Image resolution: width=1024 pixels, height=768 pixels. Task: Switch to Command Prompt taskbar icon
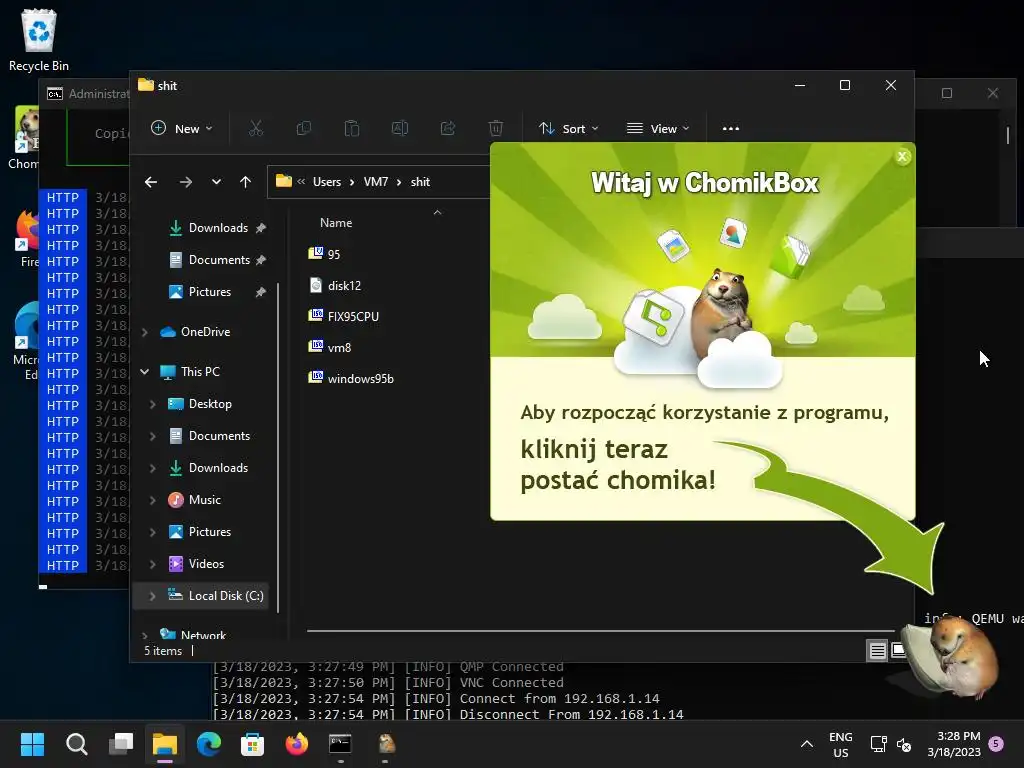pyautogui.click(x=340, y=744)
